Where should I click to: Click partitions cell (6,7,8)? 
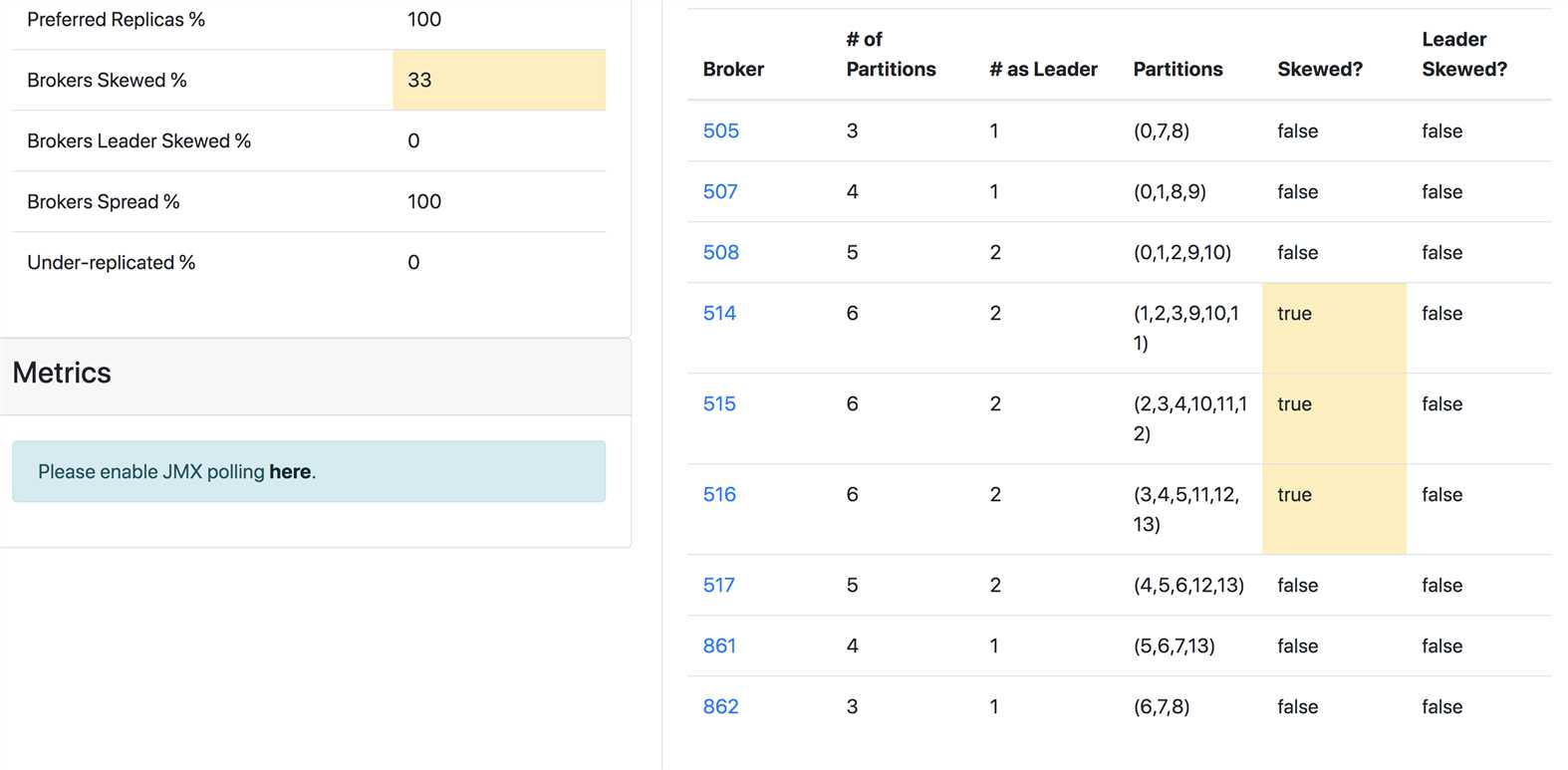tap(1161, 706)
